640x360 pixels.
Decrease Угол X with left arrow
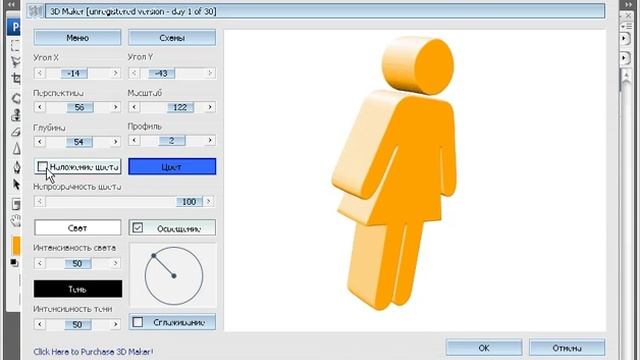click(x=40, y=73)
